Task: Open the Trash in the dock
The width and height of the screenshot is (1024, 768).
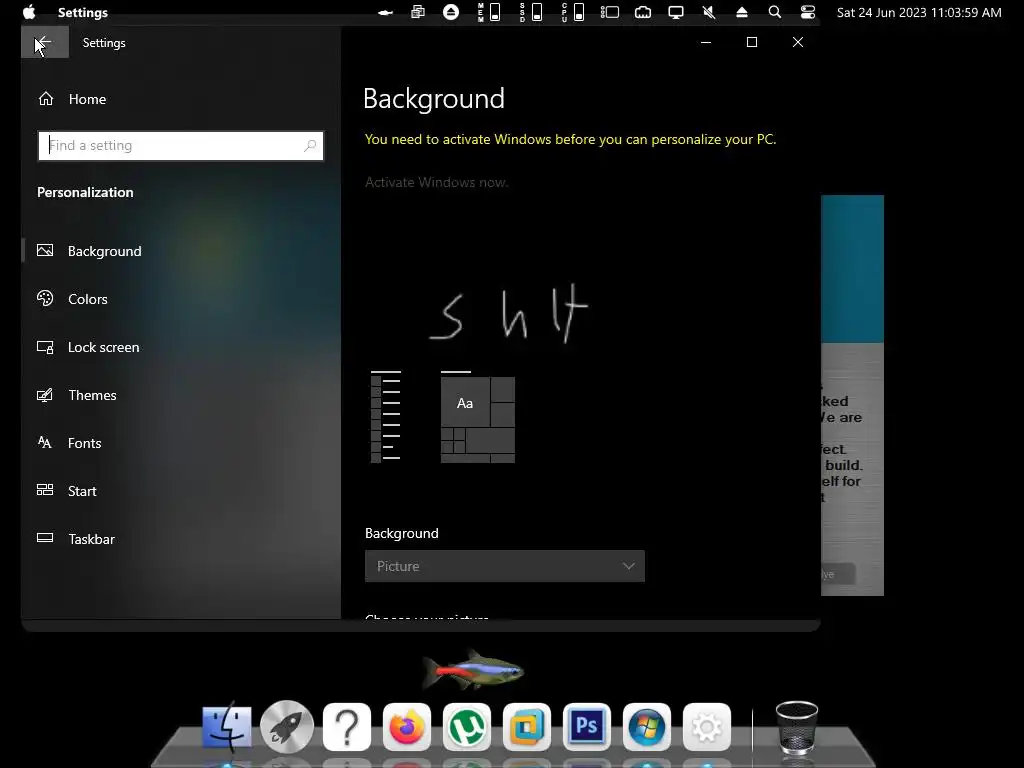Action: point(797,728)
